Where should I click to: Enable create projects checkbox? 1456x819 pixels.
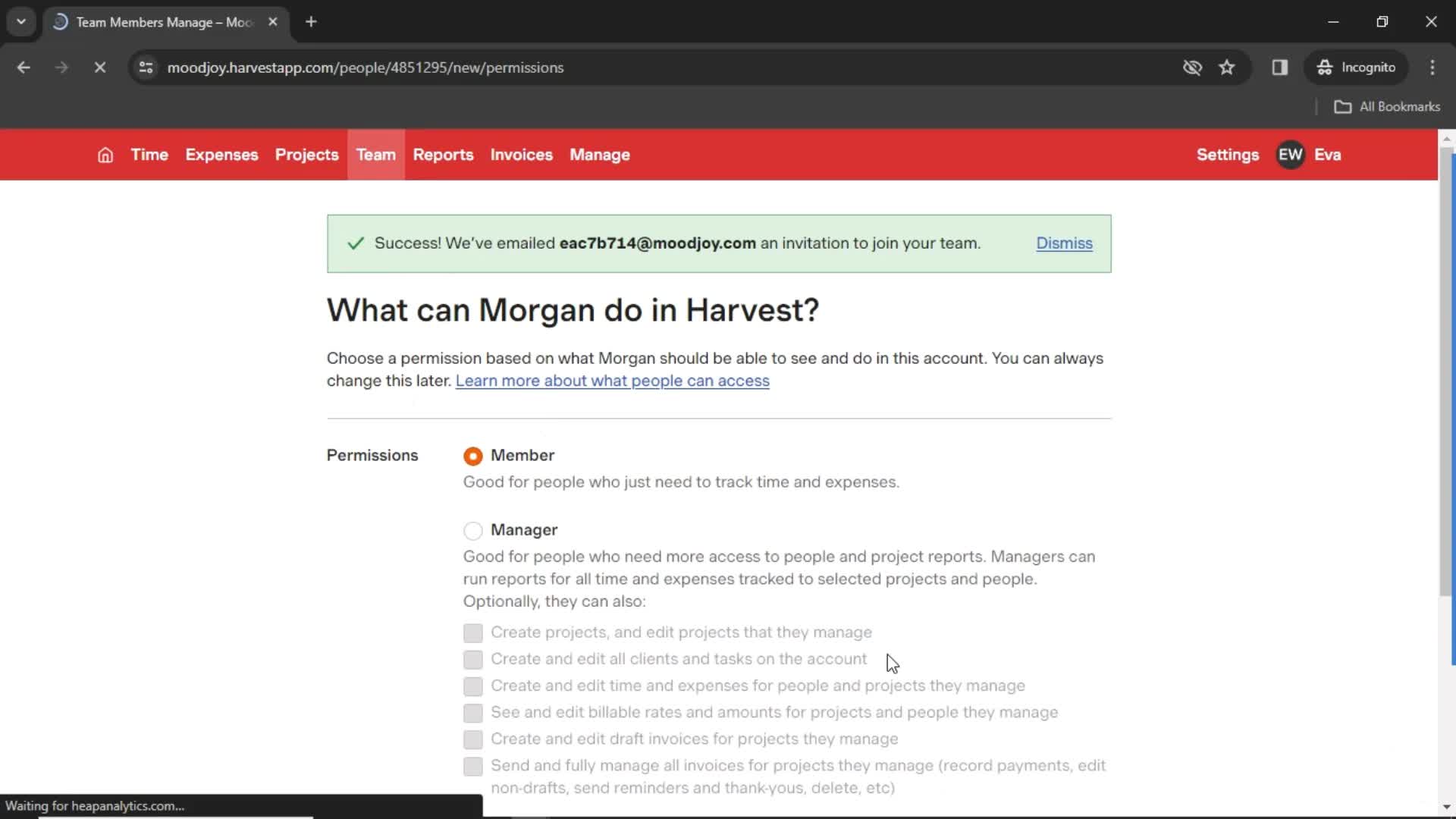click(x=473, y=631)
